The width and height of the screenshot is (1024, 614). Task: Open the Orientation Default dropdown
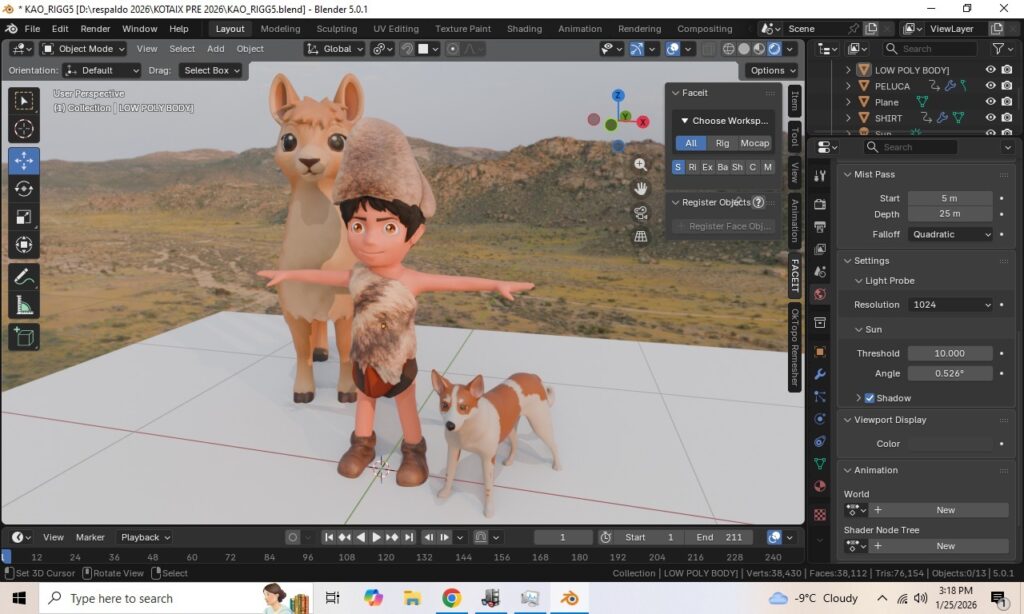(102, 71)
